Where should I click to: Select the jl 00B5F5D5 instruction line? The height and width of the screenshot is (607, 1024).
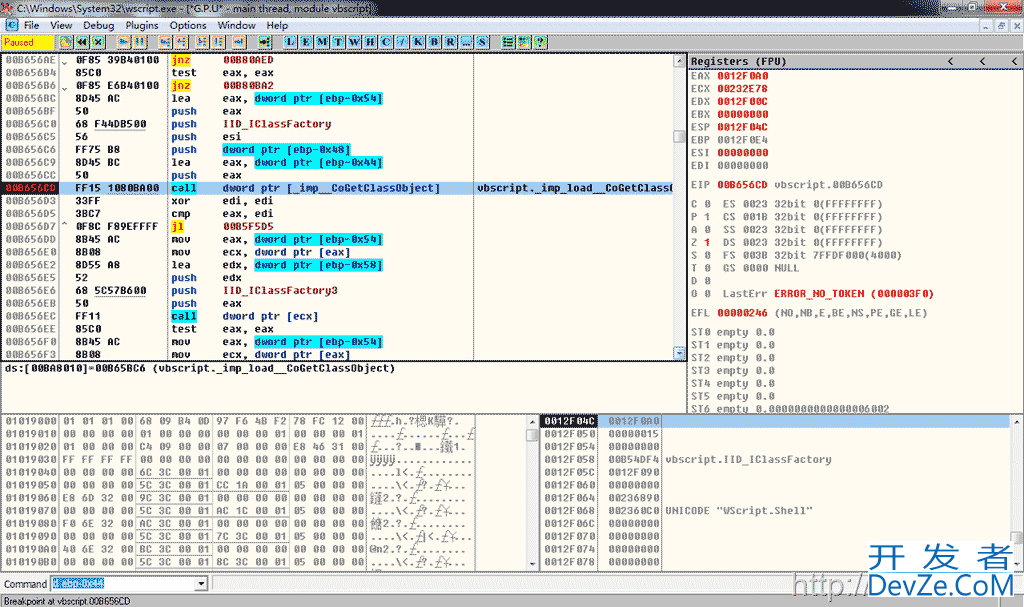point(338,227)
